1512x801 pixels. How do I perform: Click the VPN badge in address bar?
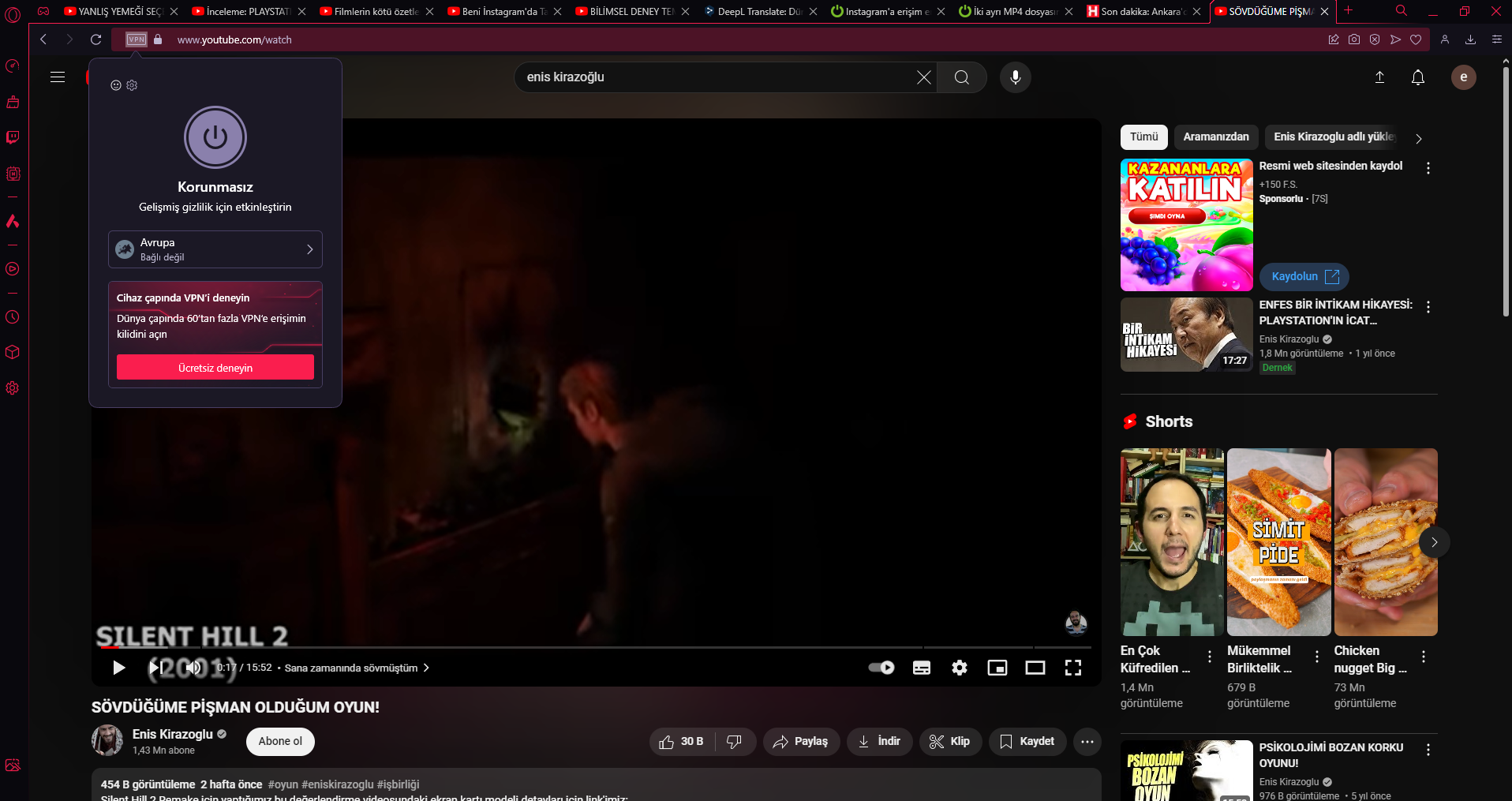[x=137, y=39]
